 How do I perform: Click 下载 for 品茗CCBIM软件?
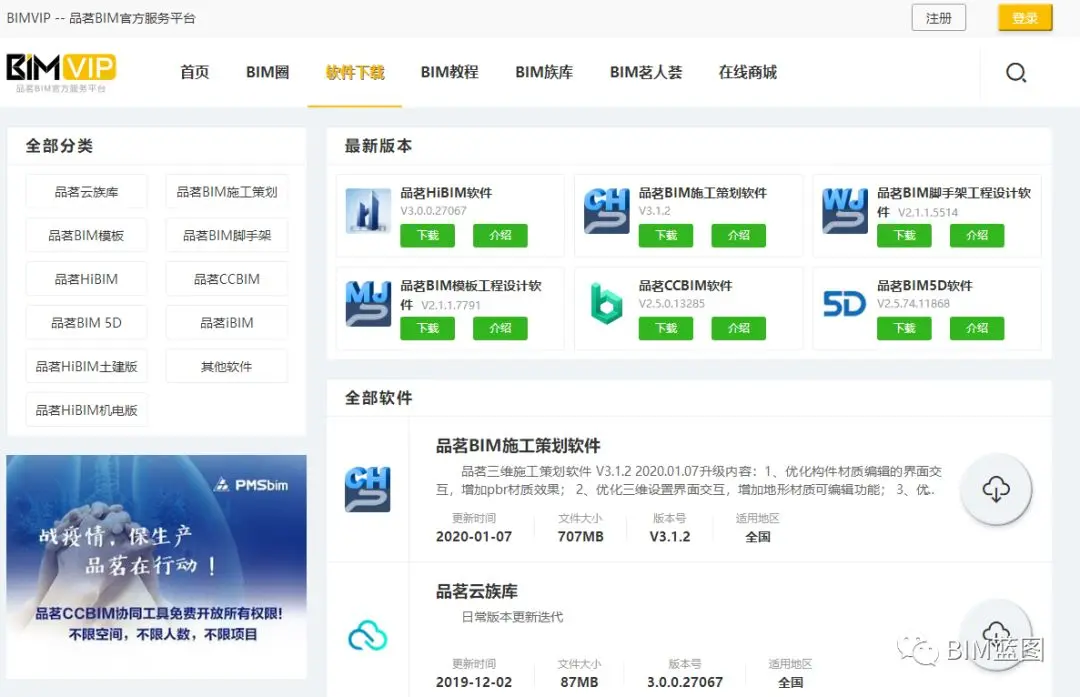coord(665,328)
